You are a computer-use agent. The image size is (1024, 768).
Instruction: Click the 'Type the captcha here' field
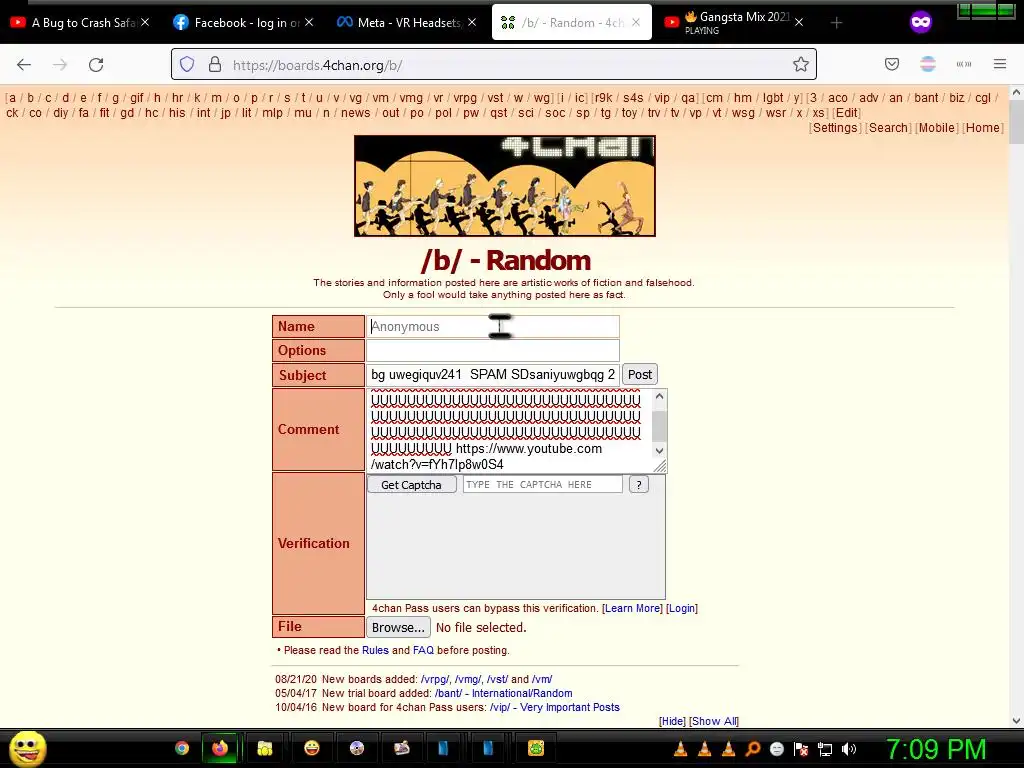coord(543,485)
